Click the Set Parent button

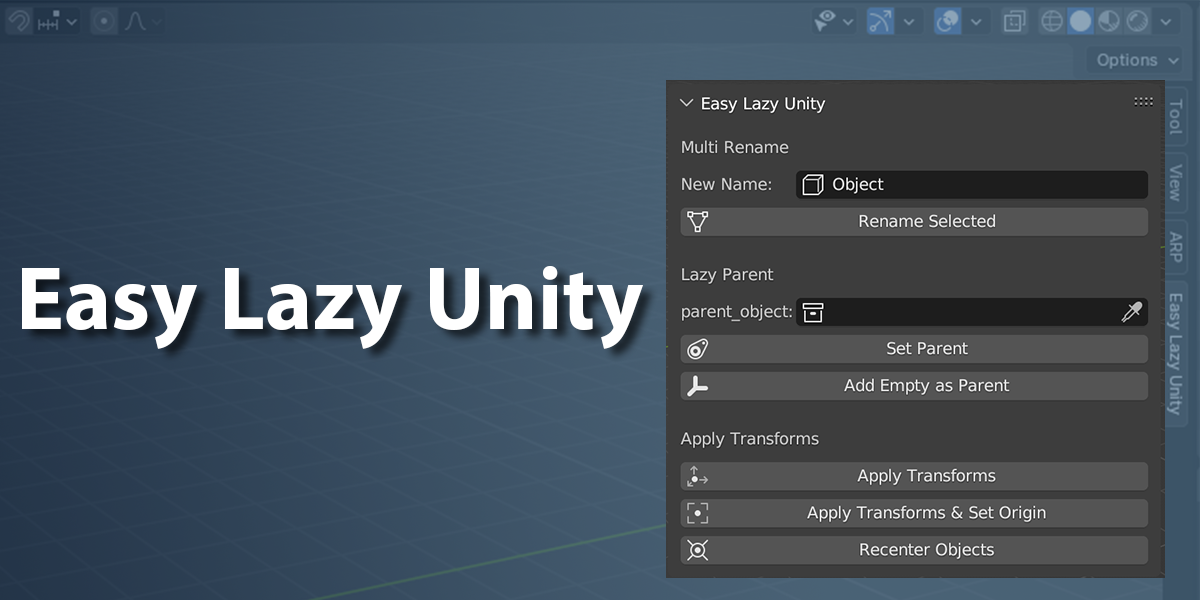pos(927,348)
